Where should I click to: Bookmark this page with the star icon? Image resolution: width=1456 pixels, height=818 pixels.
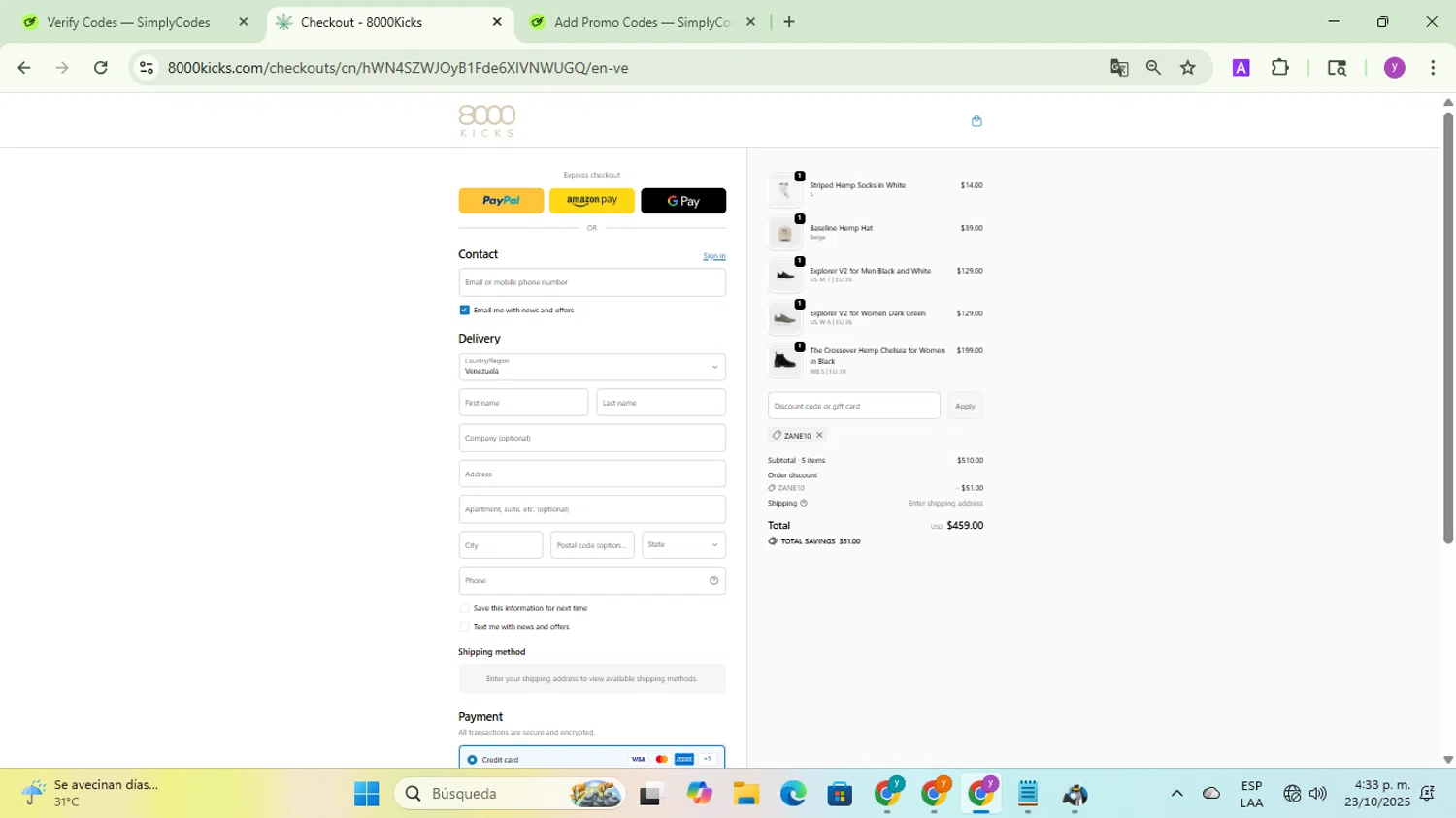click(x=1188, y=68)
